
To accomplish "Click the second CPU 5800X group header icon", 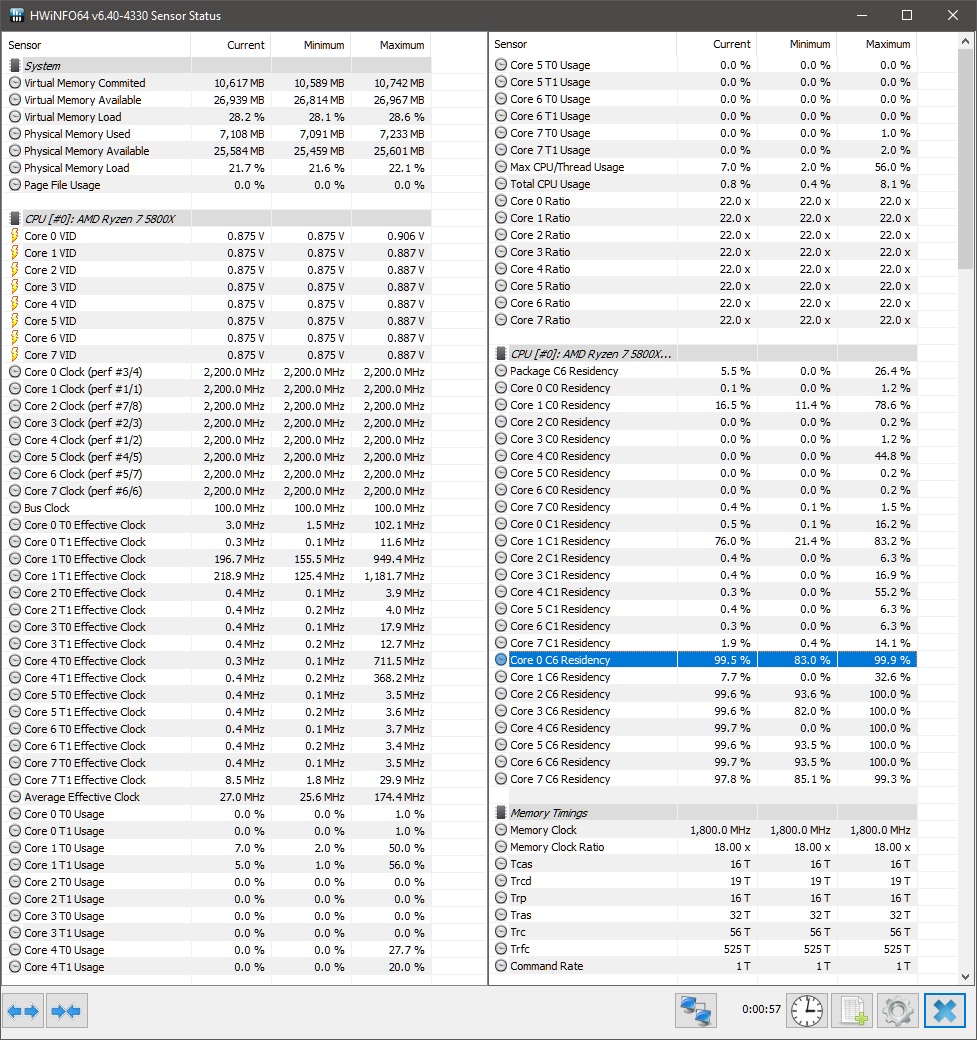I will pyautogui.click(x=501, y=354).
